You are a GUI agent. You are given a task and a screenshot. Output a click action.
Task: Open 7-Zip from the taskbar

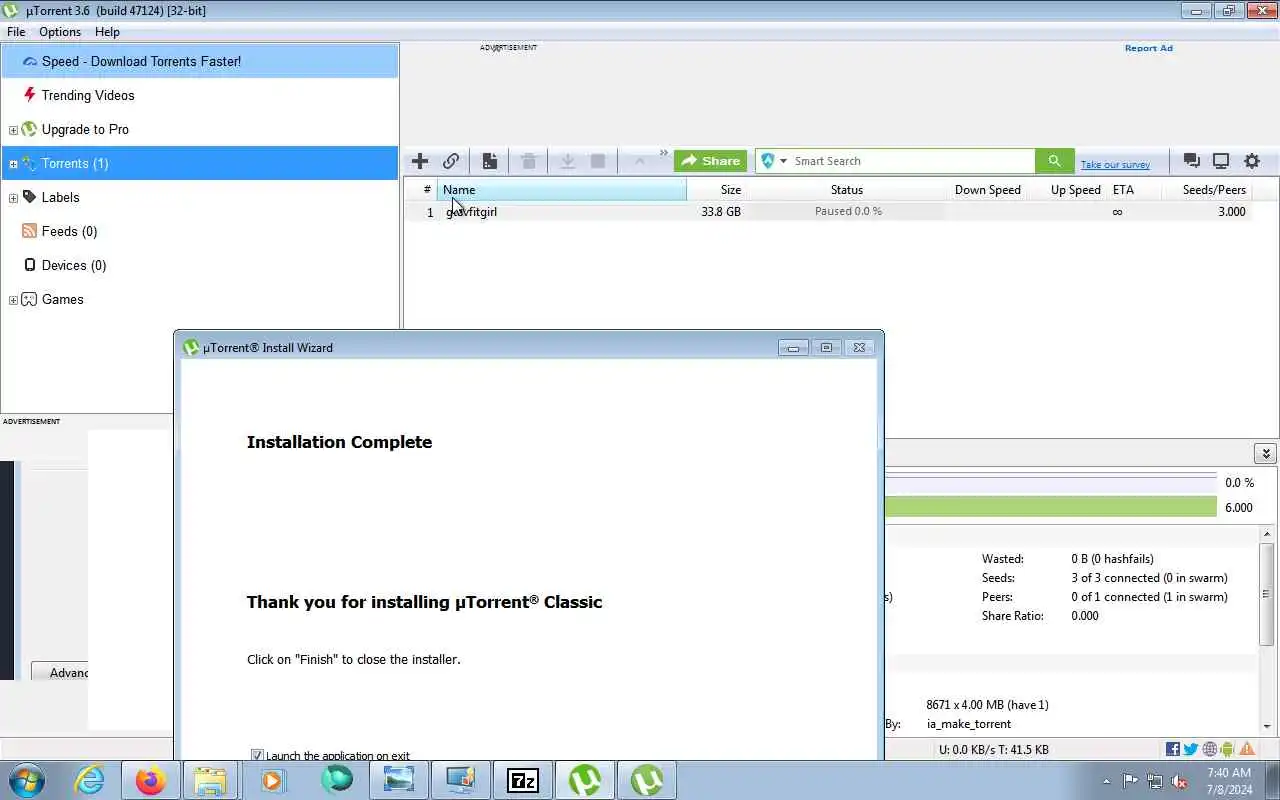pyautogui.click(x=523, y=780)
